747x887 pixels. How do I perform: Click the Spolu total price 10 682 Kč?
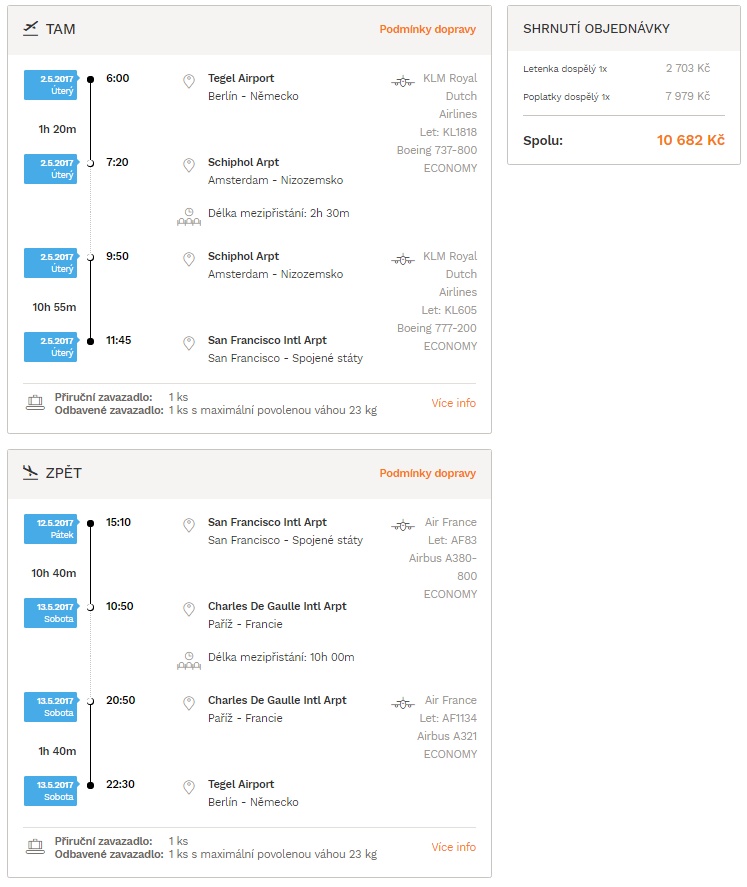690,140
